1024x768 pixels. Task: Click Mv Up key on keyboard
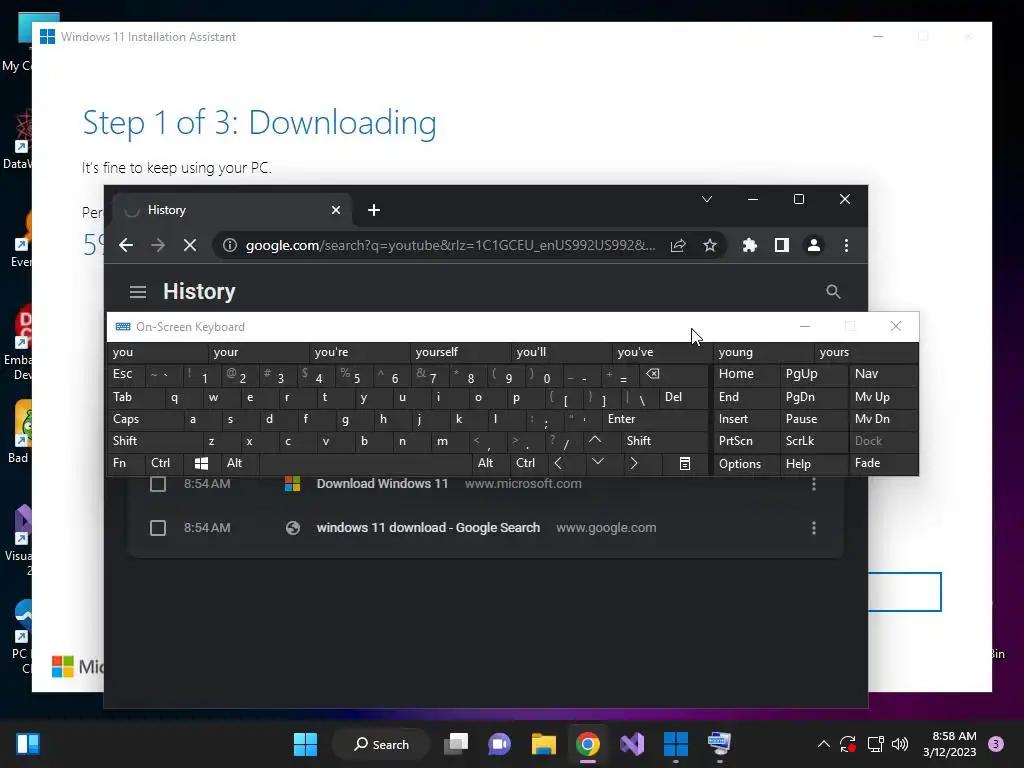point(884,397)
